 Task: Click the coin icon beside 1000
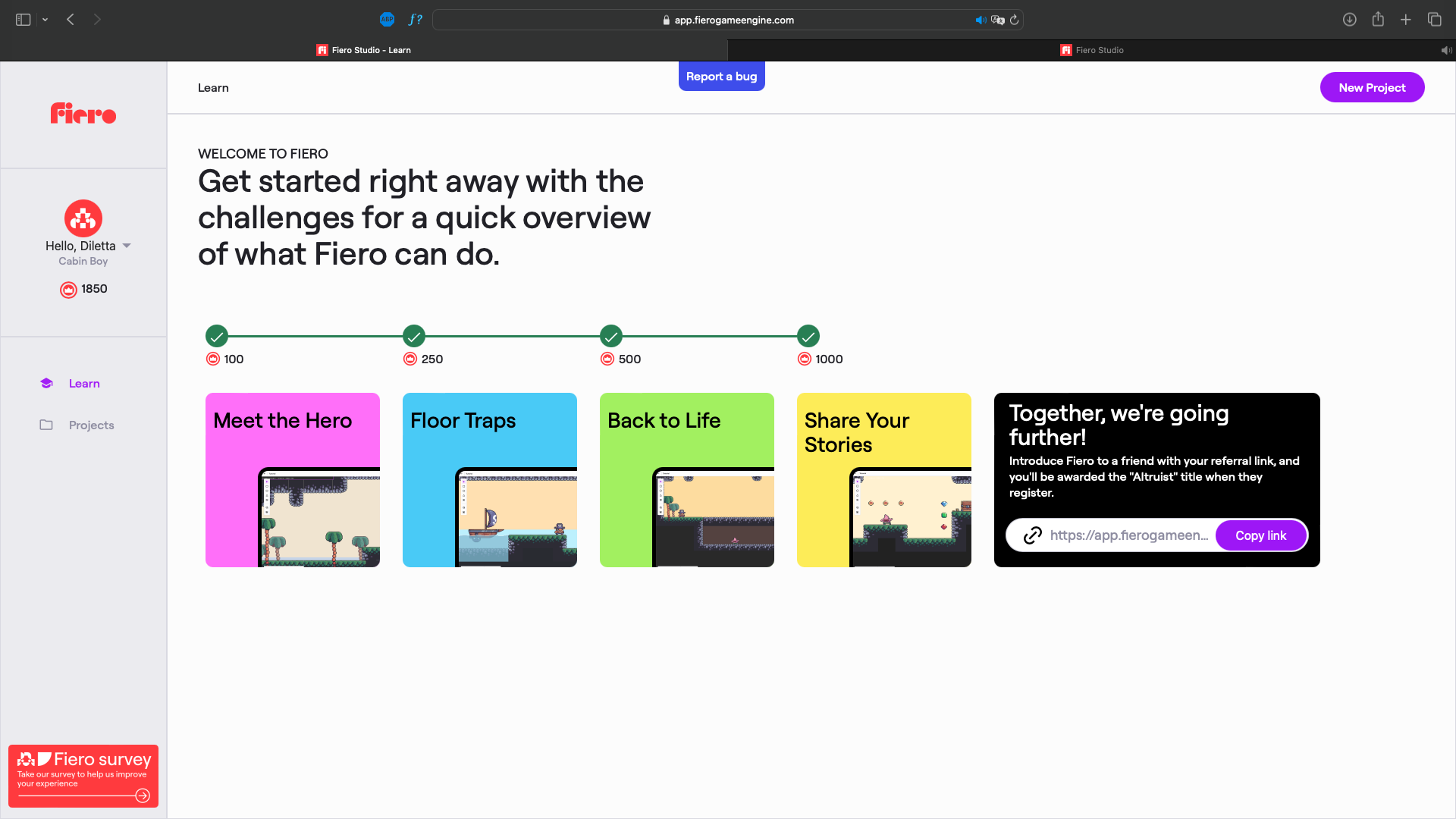pyautogui.click(x=805, y=359)
